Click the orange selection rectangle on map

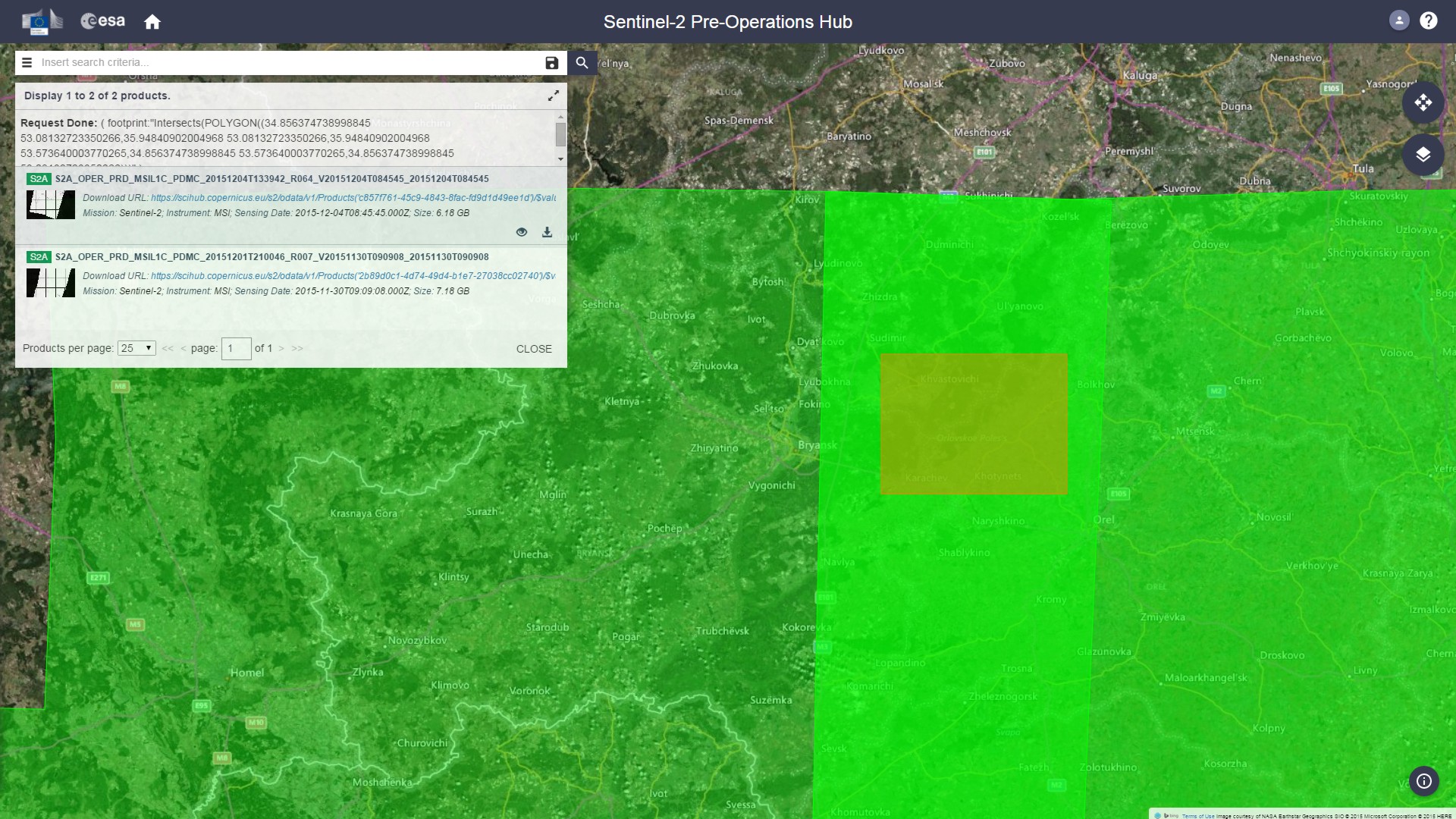974,424
